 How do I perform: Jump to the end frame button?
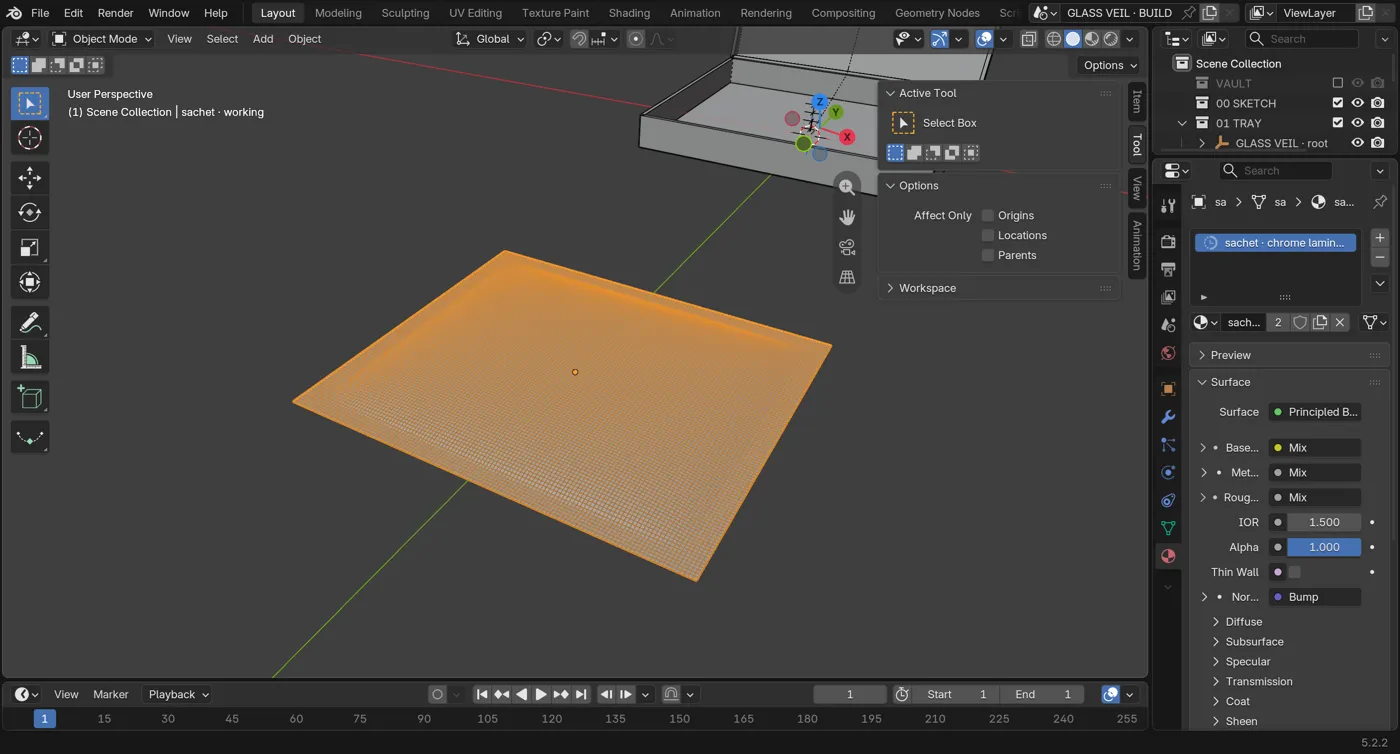(581, 694)
